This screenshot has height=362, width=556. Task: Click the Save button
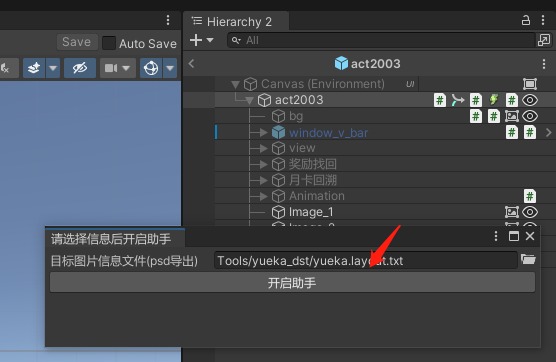coord(77,42)
